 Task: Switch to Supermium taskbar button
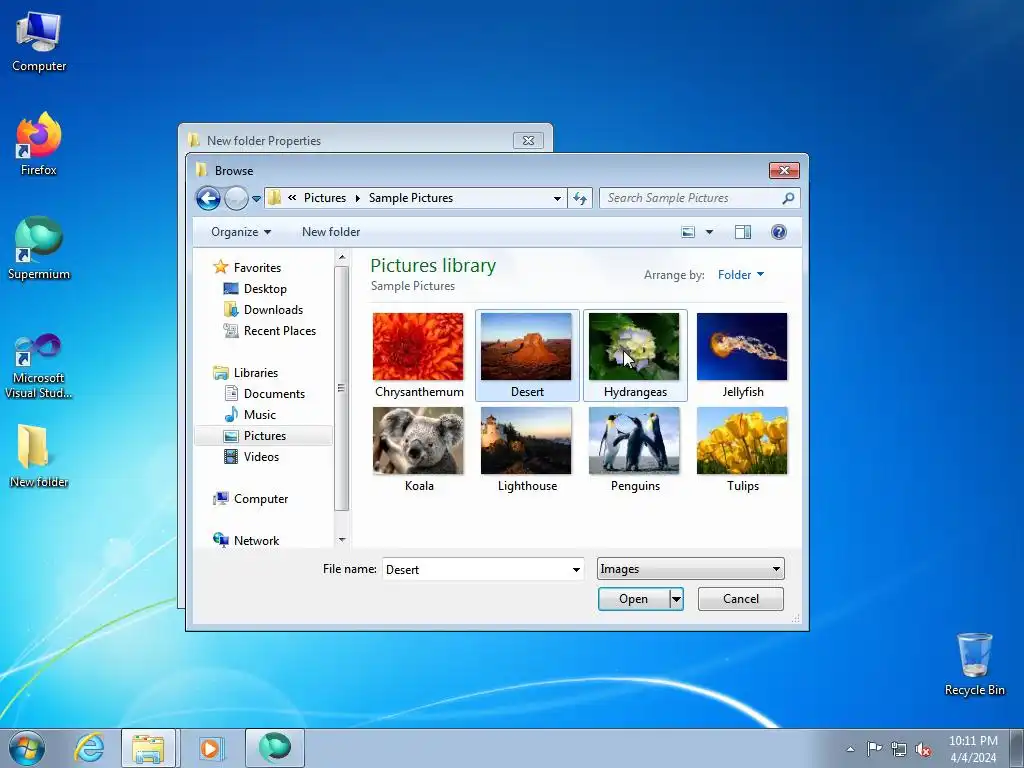(x=275, y=748)
